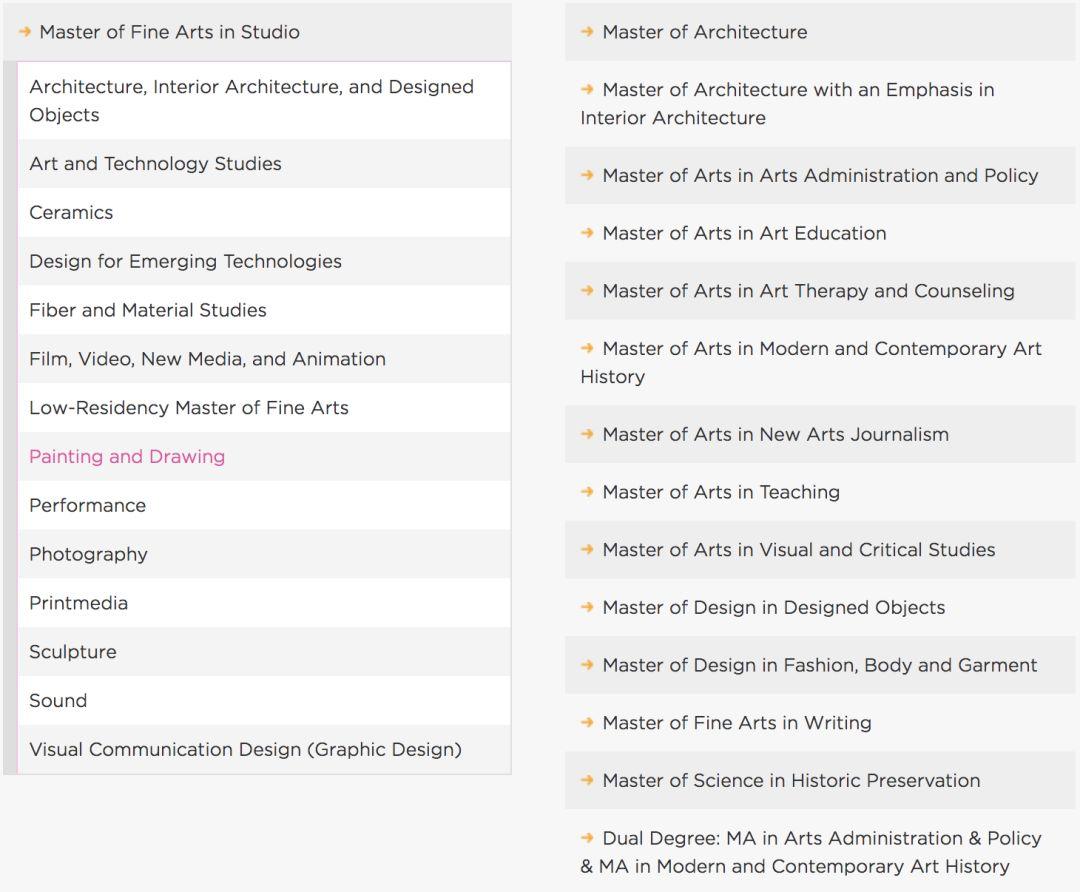Image resolution: width=1080 pixels, height=892 pixels.
Task: Click arrow icon by Dual Degree program
Action: [587, 838]
